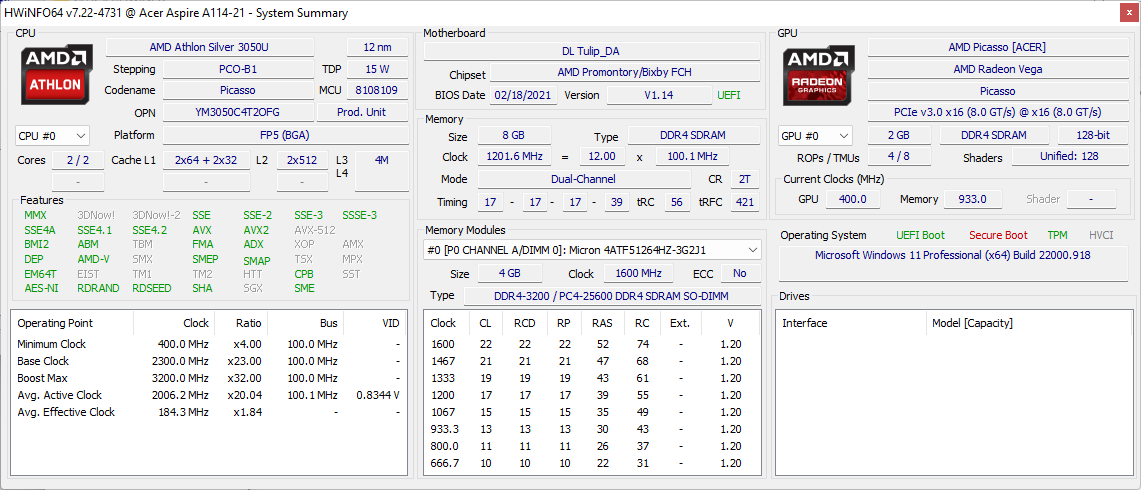Click the module clock 1600 MHz field

(641, 274)
